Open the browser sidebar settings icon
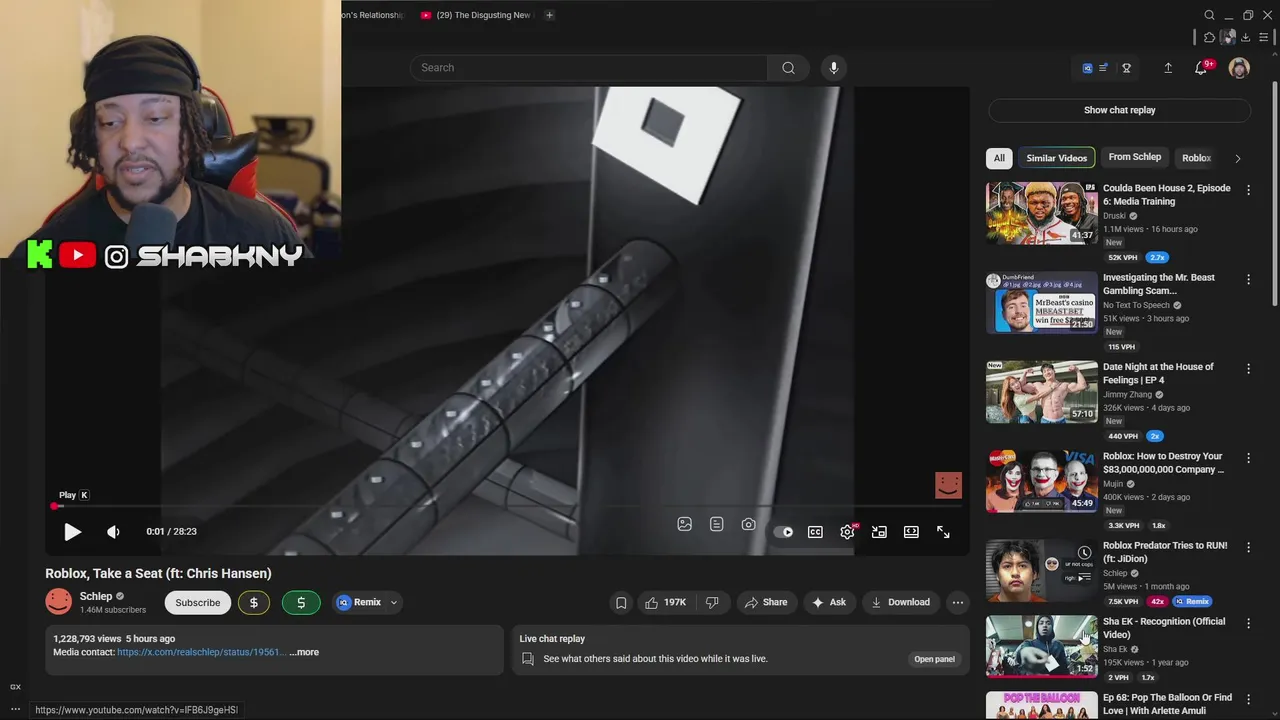The width and height of the screenshot is (1280, 720). point(1264,37)
